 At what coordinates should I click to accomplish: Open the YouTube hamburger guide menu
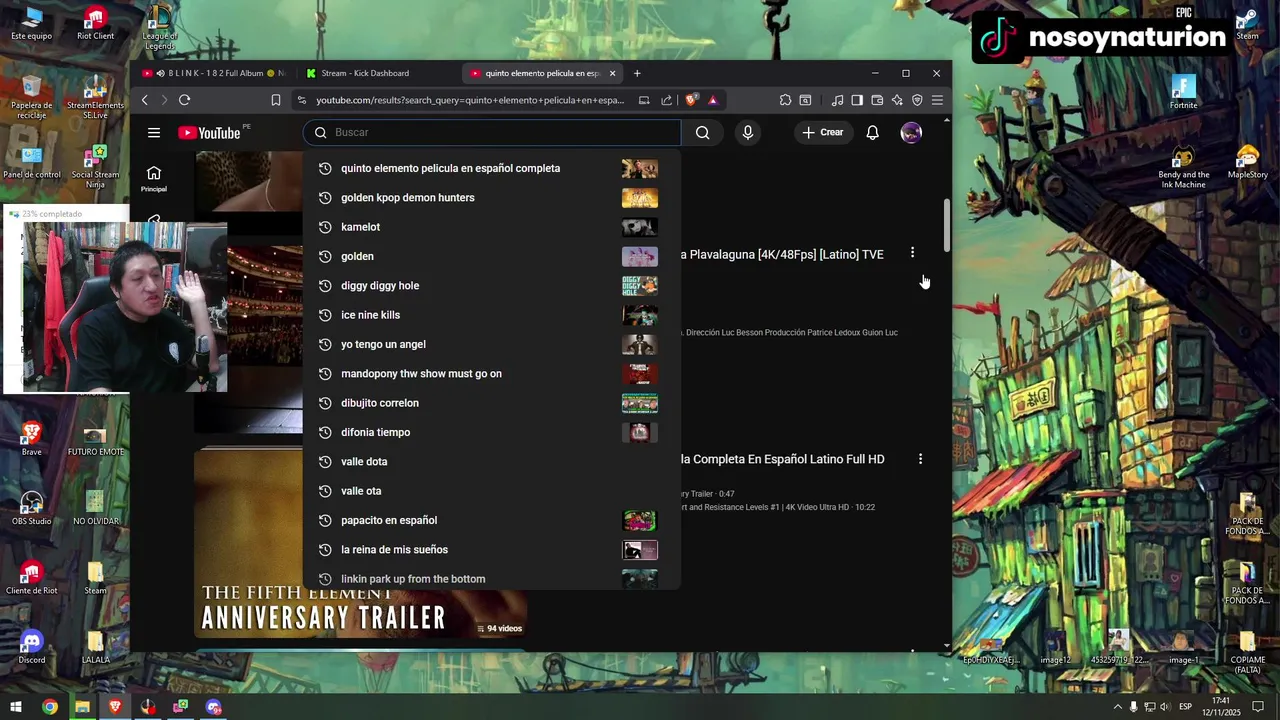154,132
